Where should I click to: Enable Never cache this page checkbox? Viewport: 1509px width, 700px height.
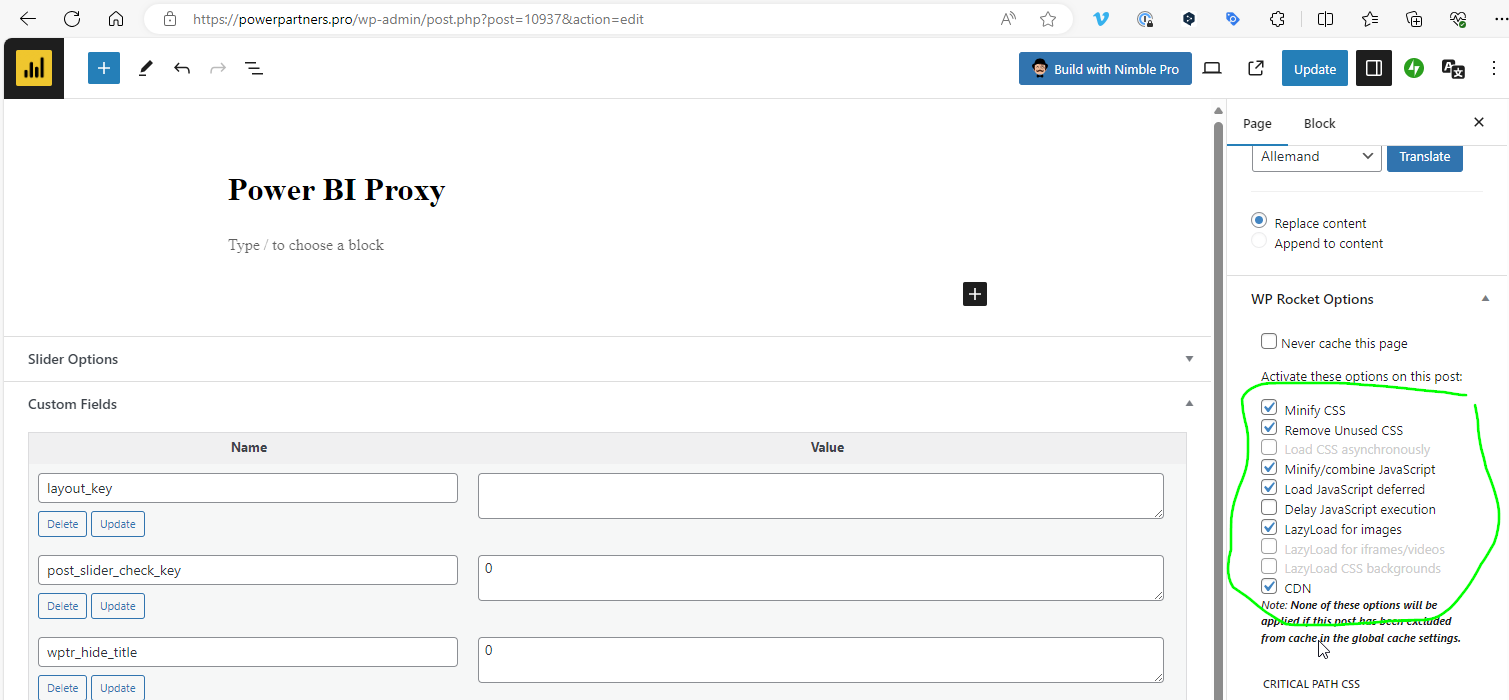pos(1269,342)
